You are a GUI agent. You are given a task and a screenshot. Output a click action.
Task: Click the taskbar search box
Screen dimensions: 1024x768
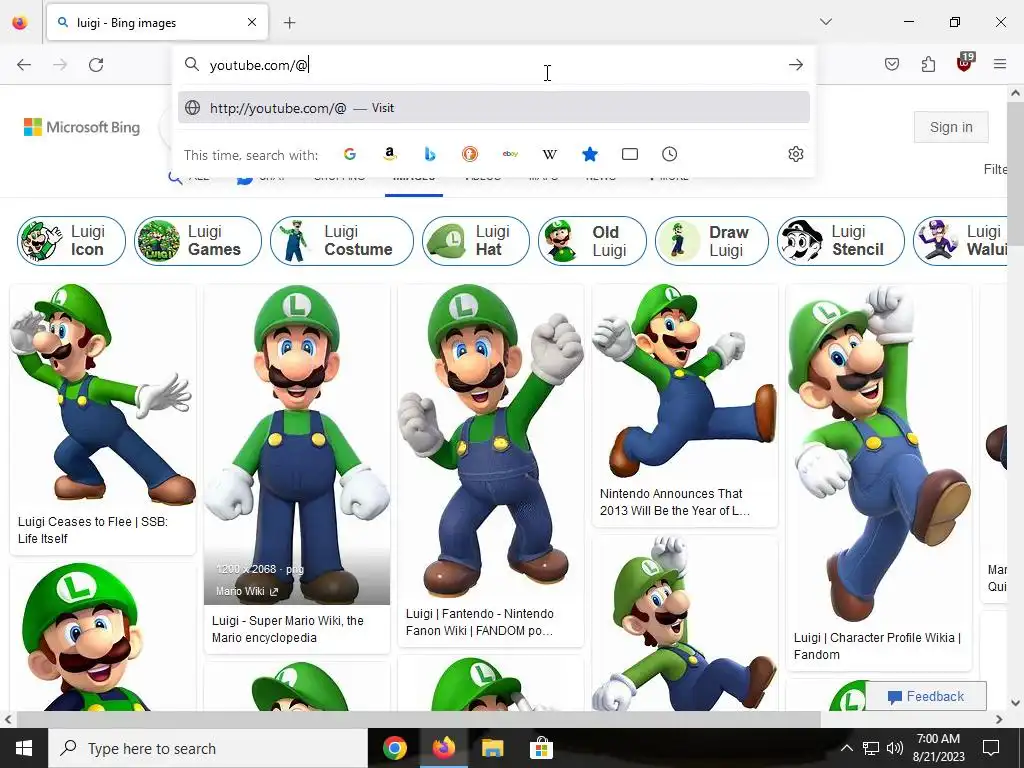tap(208, 748)
